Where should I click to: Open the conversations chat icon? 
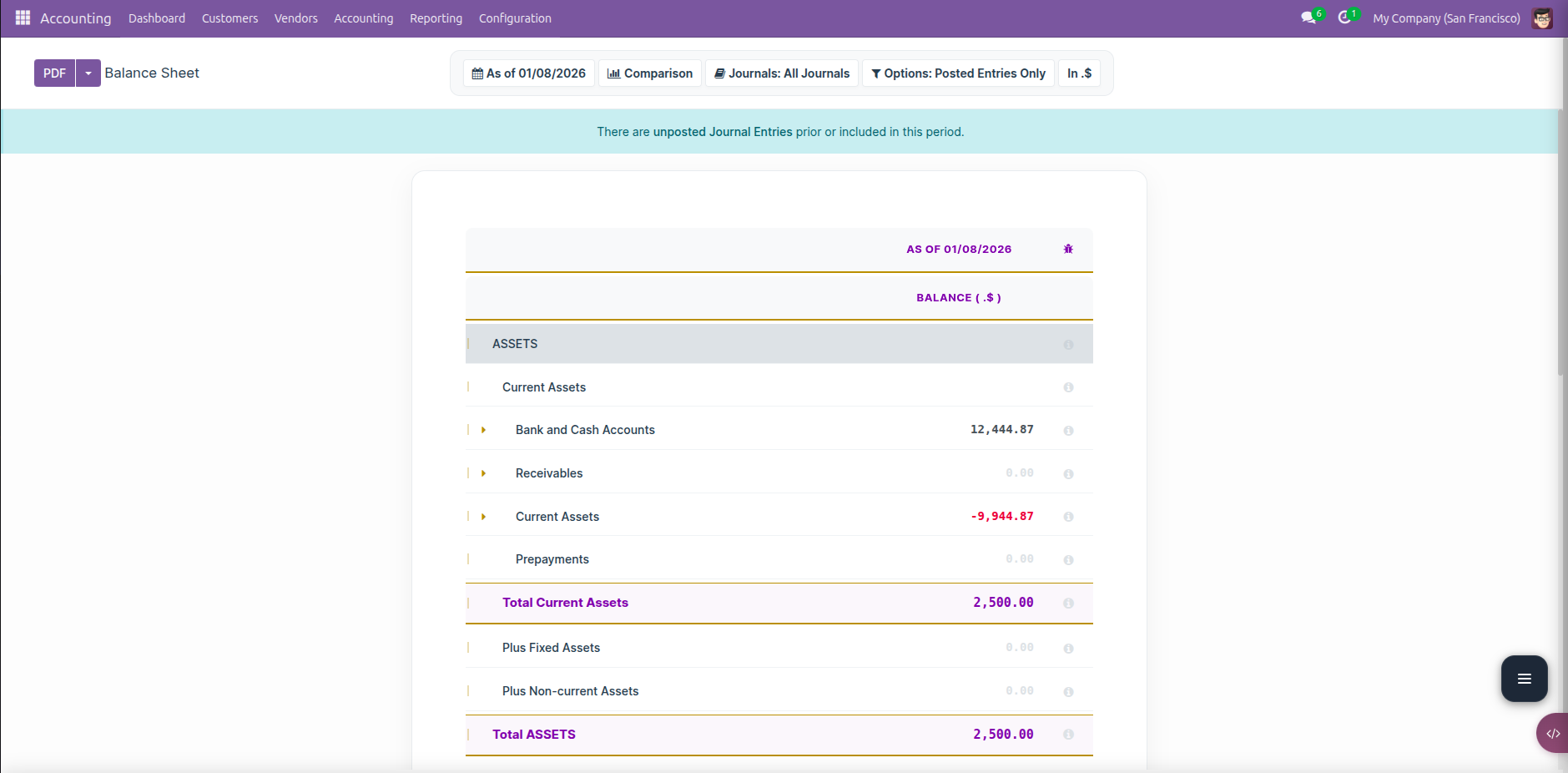click(1308, 18)
